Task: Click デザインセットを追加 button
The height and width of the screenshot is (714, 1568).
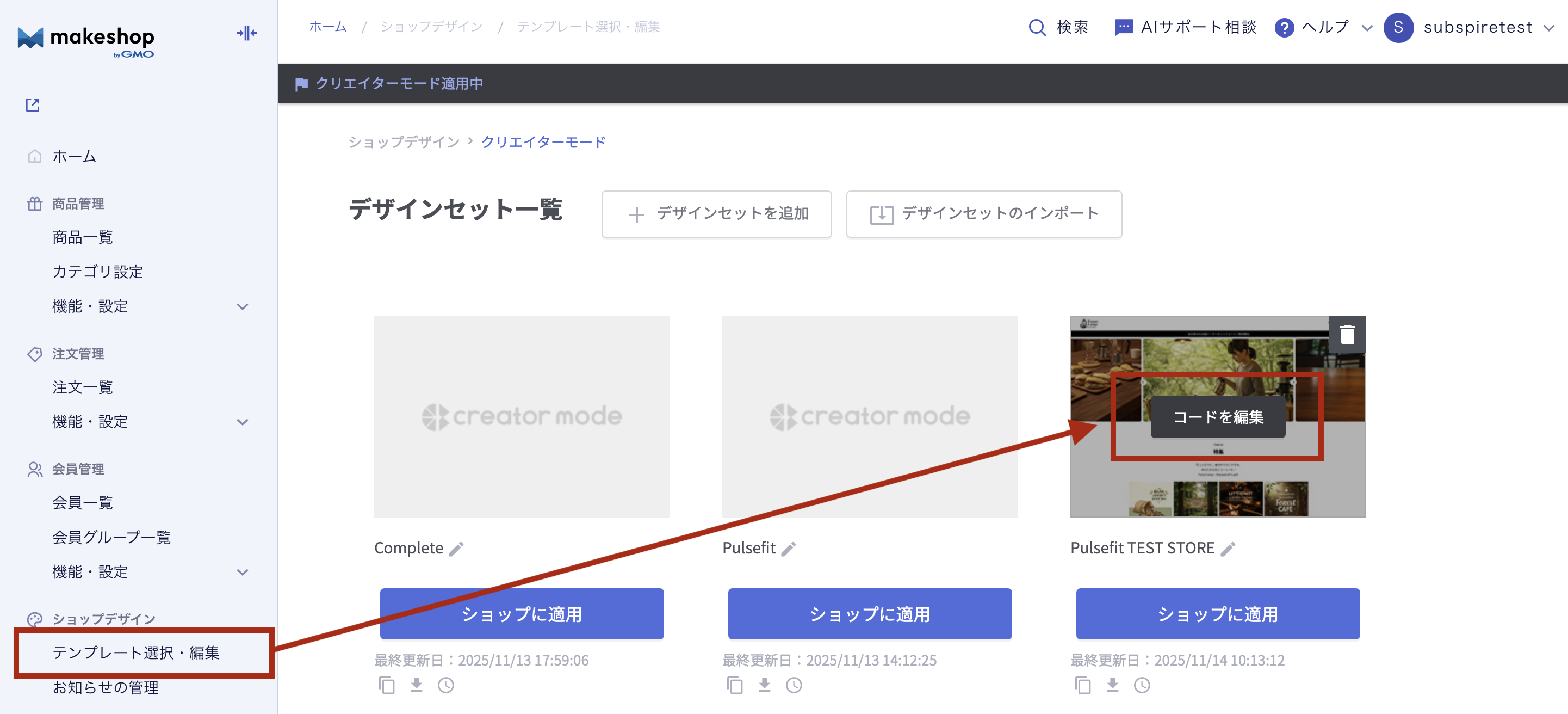Action: pyautogui.click(x=716, y=214)
